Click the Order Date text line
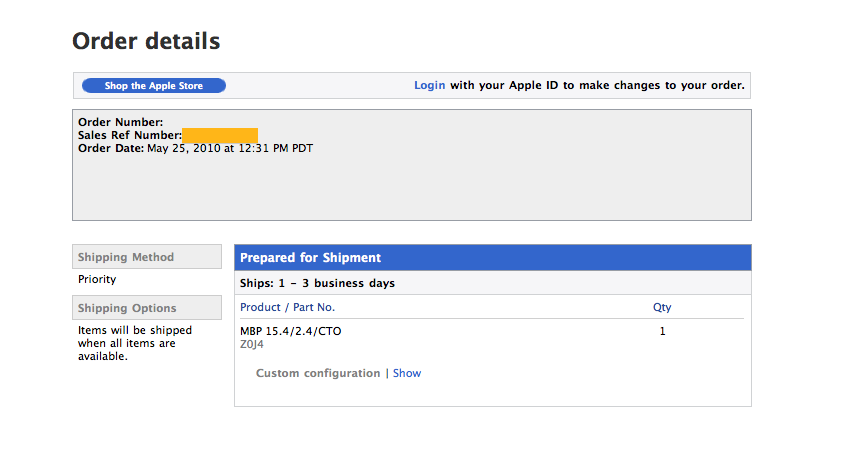The width and height of the screenshot is (860, 460). (x=195, y=148)
